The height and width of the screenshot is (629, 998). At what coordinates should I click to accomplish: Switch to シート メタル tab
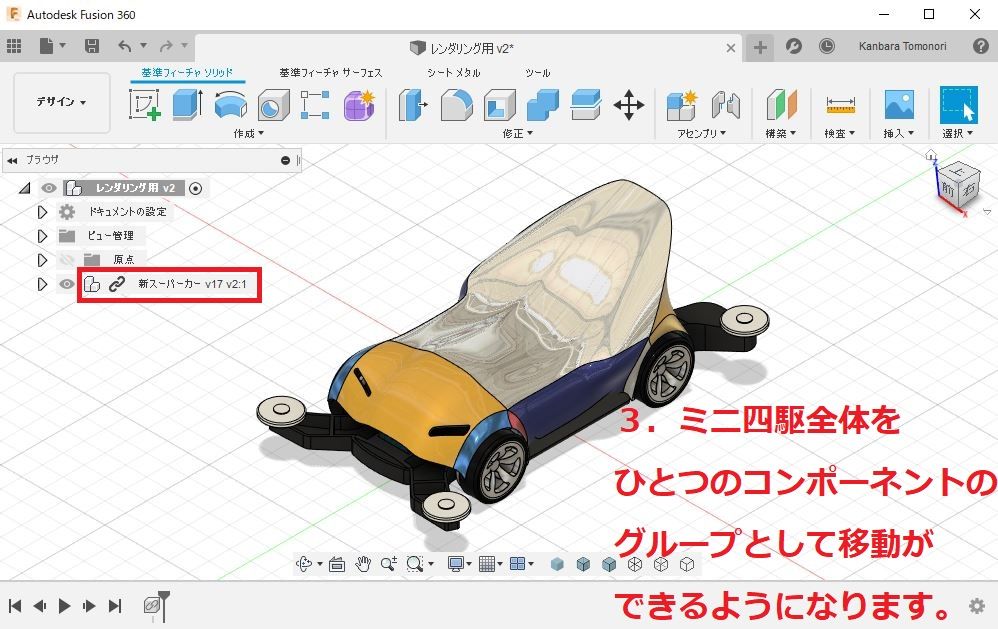tap(454, 73)
